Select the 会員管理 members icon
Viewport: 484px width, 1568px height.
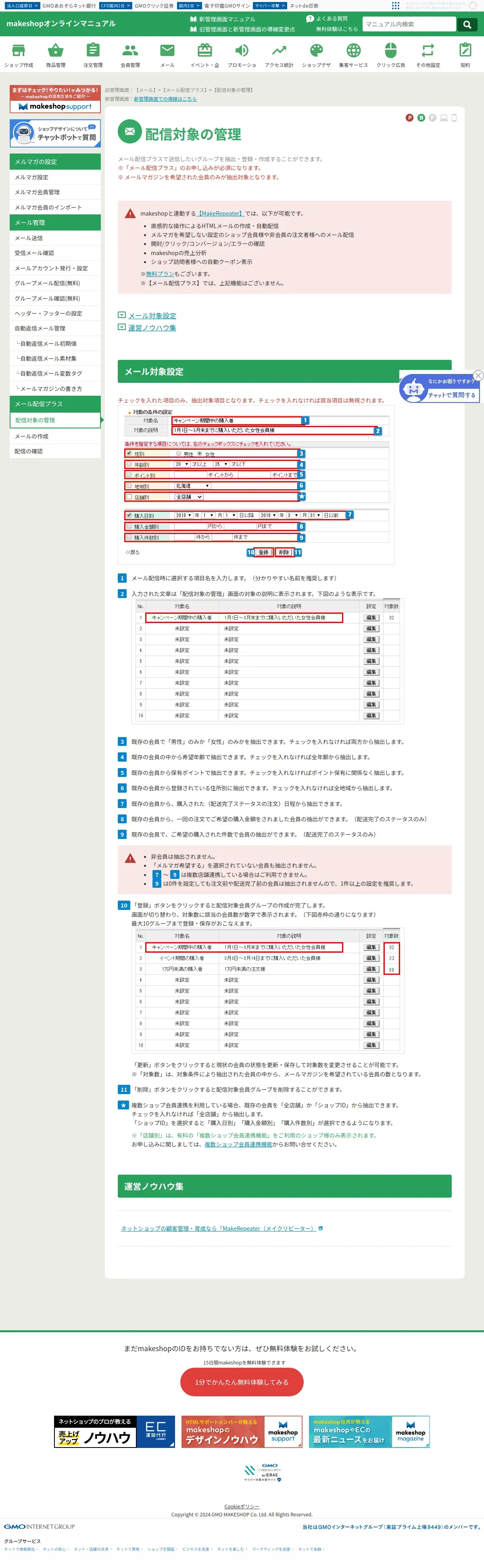point(130,50)
